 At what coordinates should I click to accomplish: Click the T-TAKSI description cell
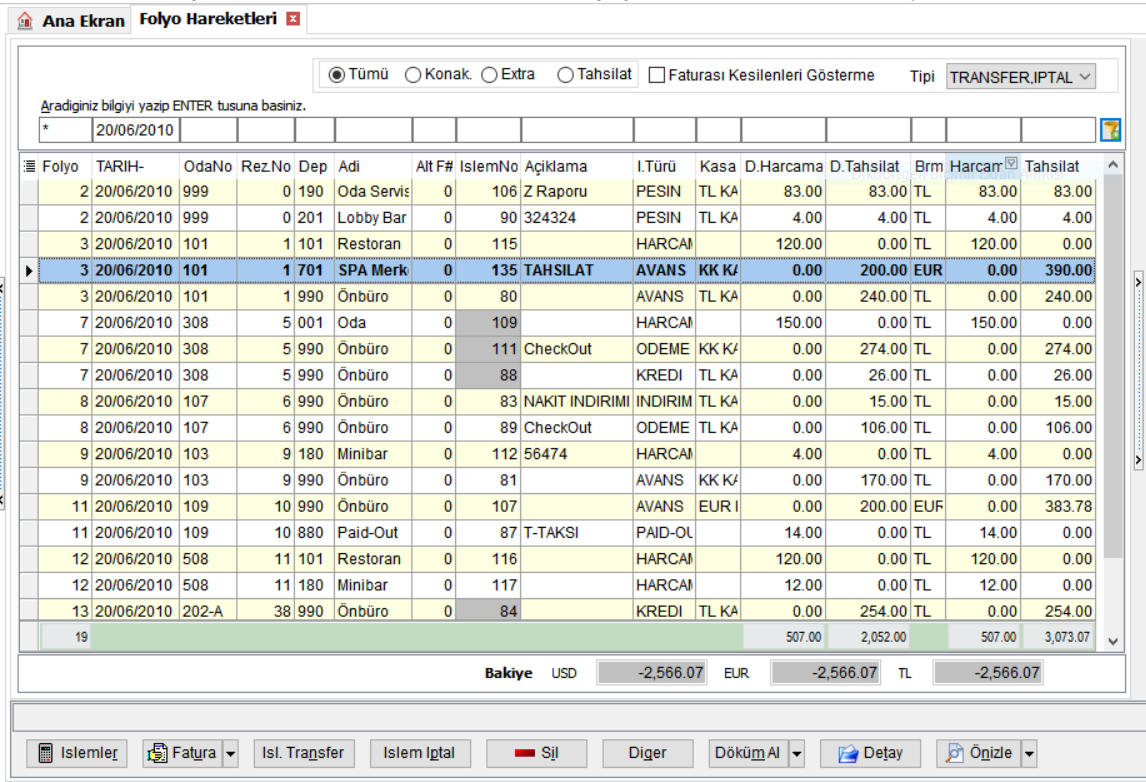577,533
